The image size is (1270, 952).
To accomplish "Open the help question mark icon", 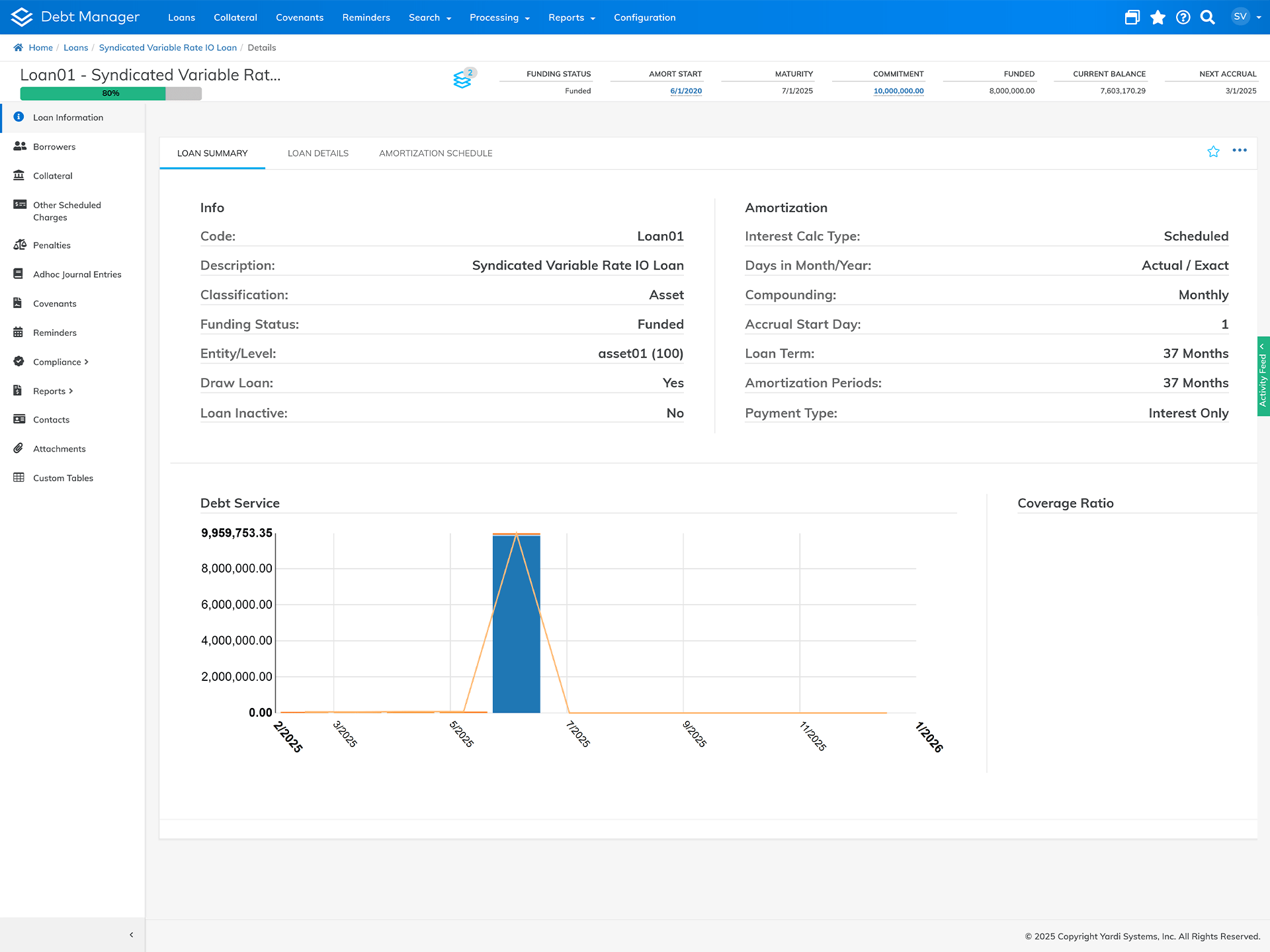I will coord(1183,18).
